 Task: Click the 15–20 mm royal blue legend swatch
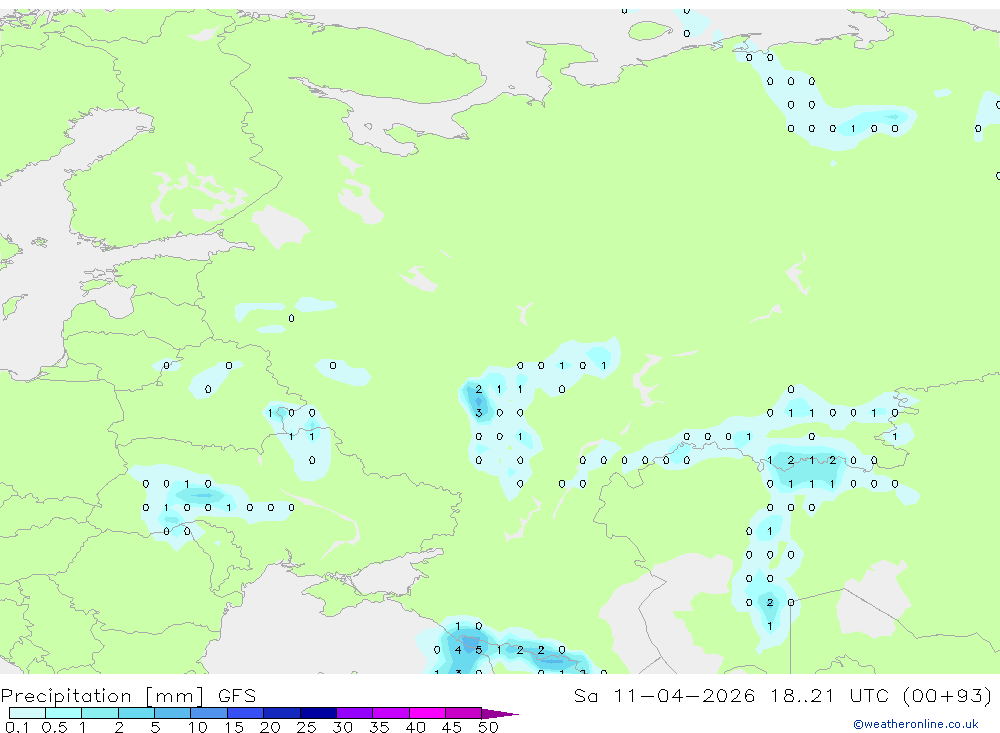246,713
